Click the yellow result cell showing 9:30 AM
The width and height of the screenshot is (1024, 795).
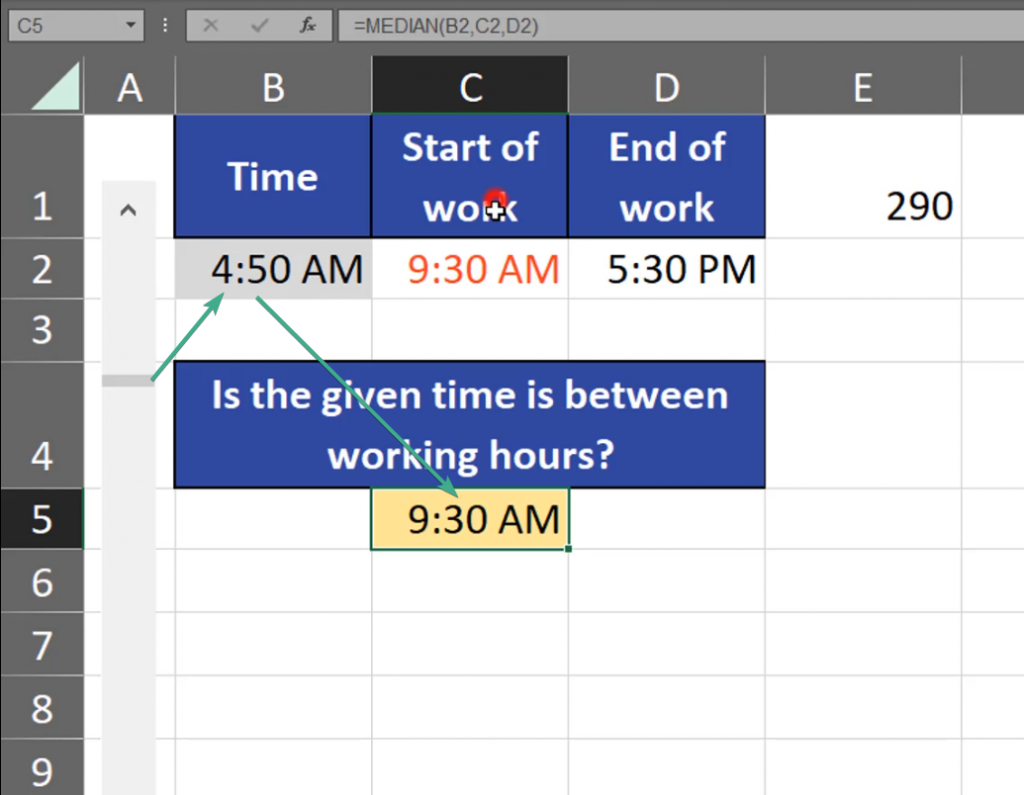click(470, 519)
